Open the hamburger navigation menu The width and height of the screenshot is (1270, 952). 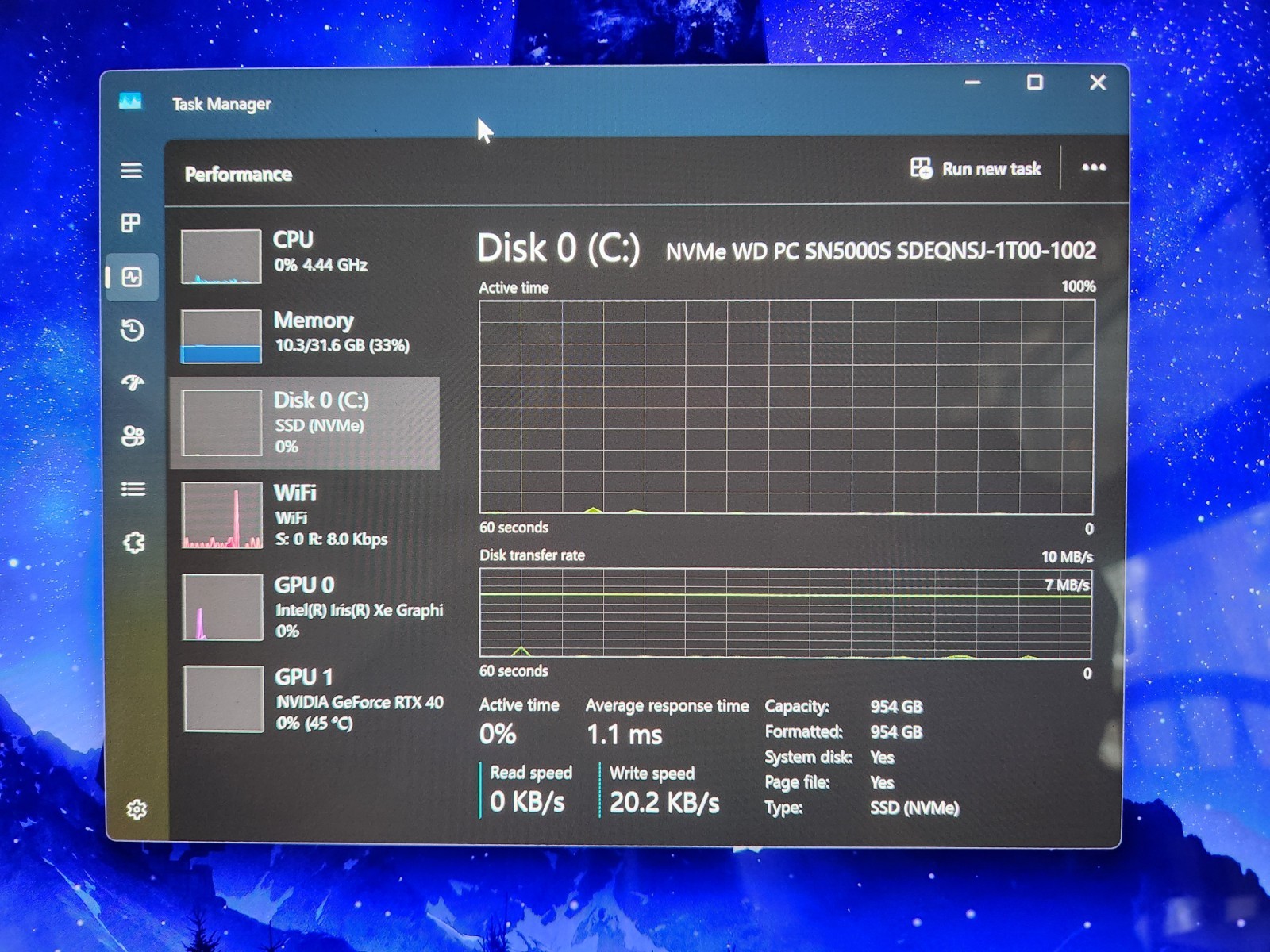click(132, 171)
